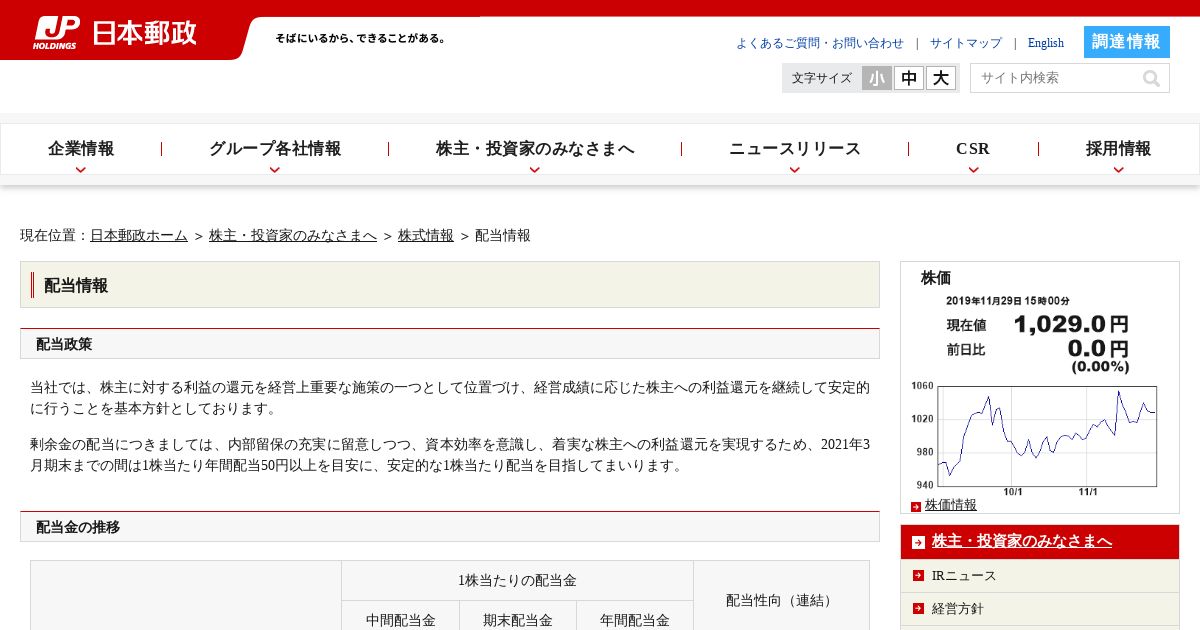Click arrow icon beside 経営方針

click(x=918, y=608)
